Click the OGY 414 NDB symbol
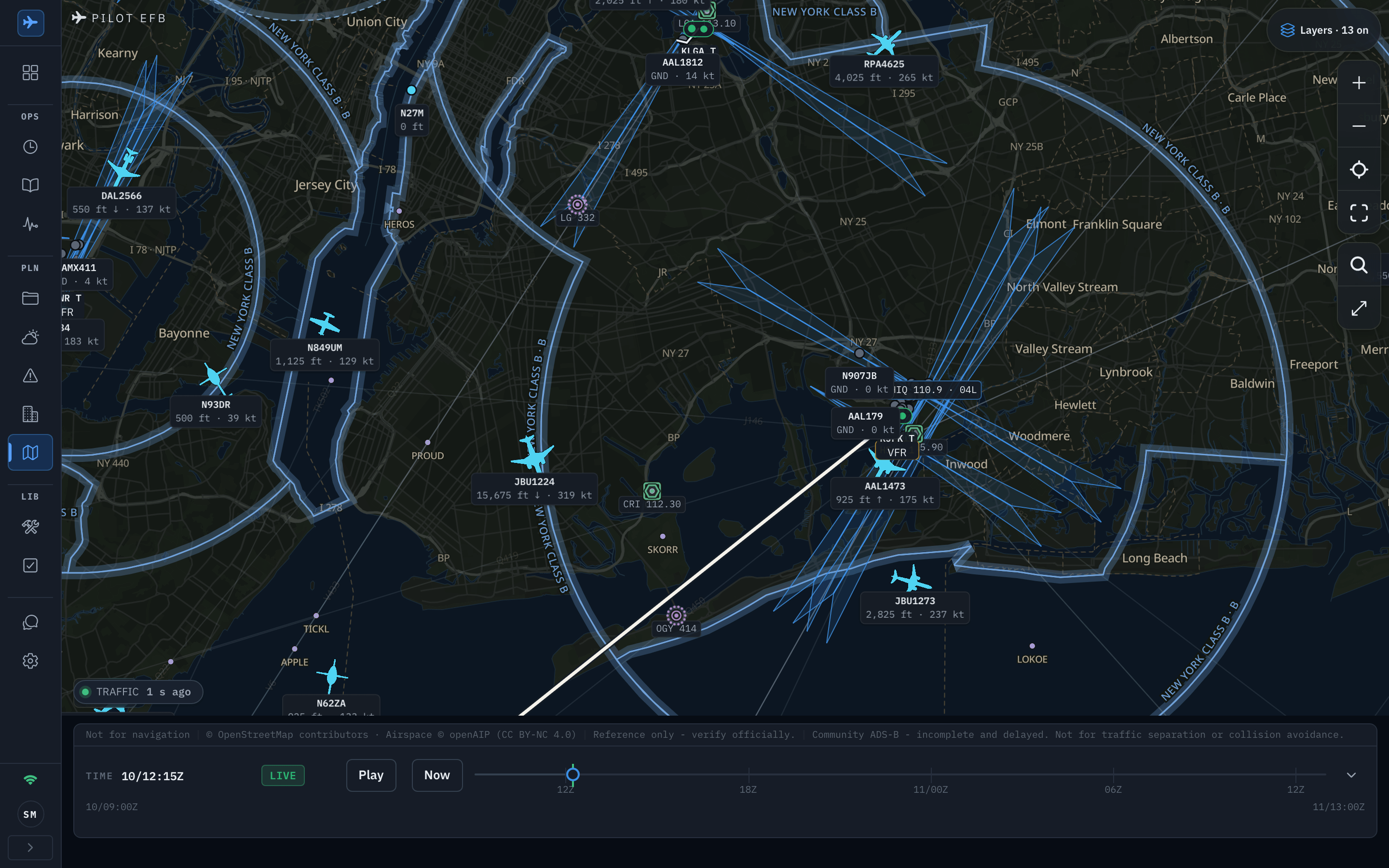The height and width of the screenshot is (868, 1389). pyautogui.click(x=676, y=615)
